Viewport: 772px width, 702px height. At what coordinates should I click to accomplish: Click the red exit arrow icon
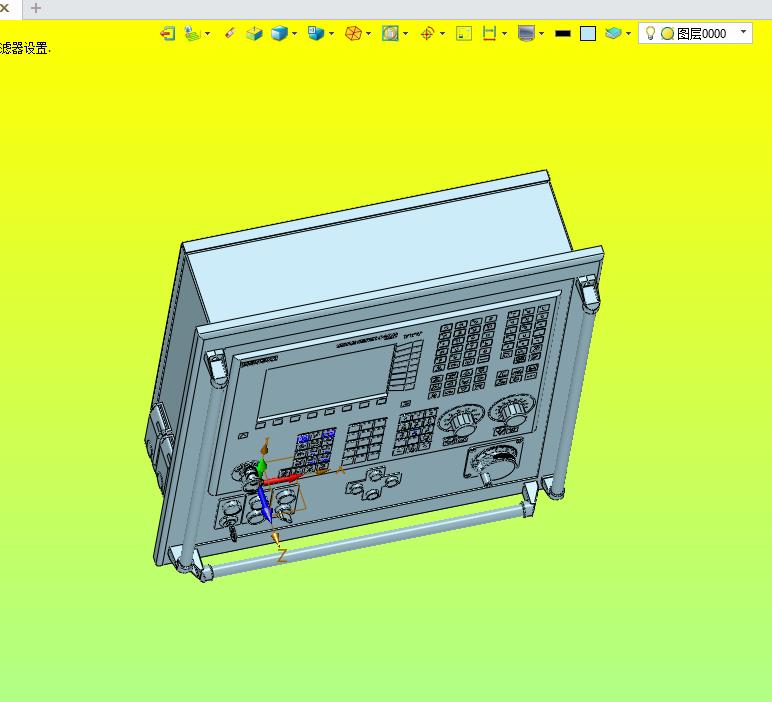click(167, 33)
